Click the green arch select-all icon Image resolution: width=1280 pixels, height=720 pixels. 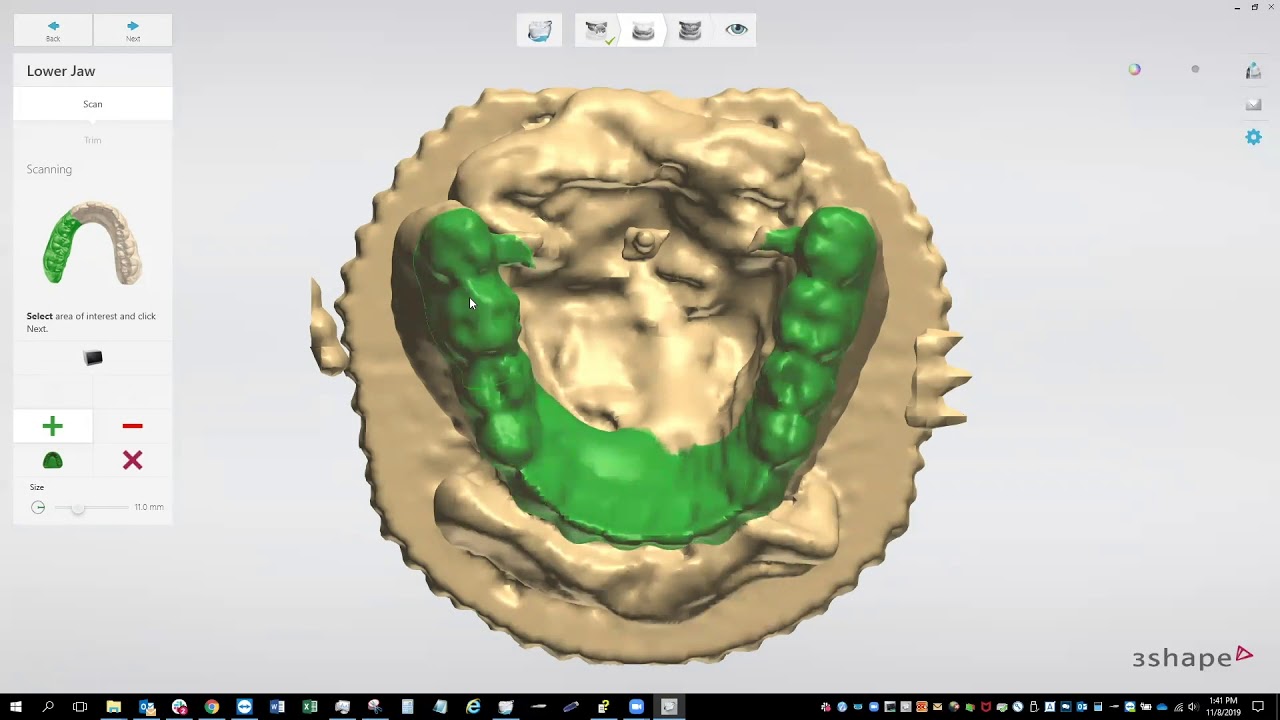tap(53, 460)
